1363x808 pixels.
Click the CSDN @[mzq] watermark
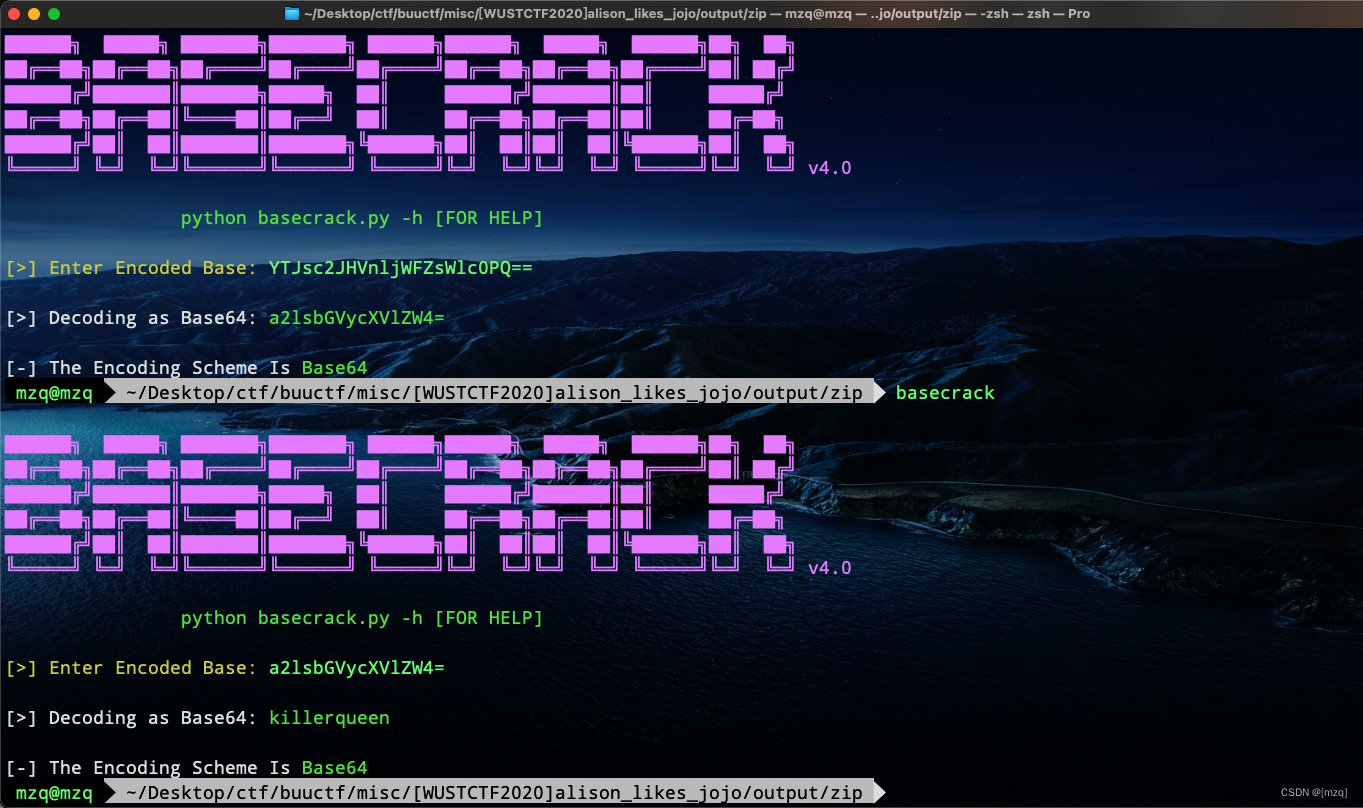[1315, 792]
